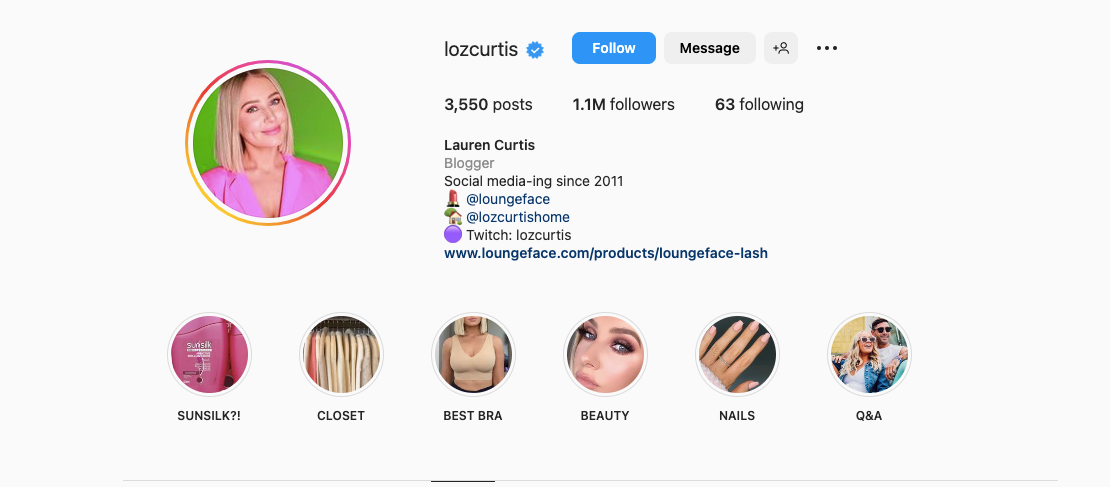Visit the www.loungeface.com products link
1110x487 pixels.
click(x=606, y=253)
